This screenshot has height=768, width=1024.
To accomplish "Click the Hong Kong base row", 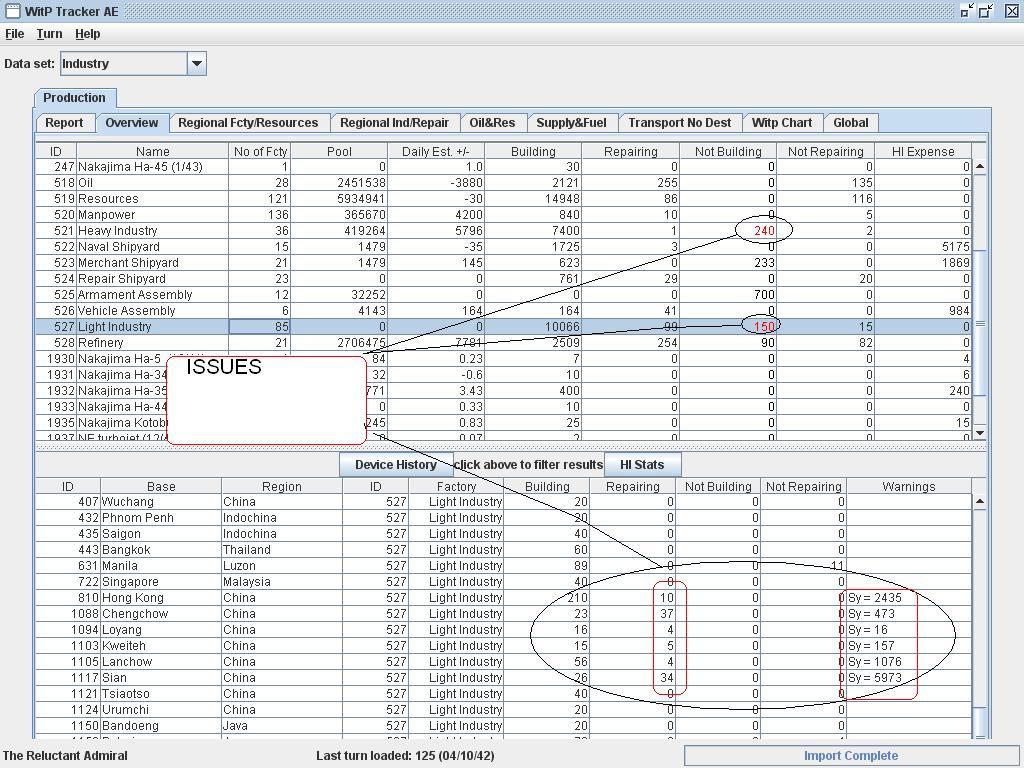I will pos(503,598).
